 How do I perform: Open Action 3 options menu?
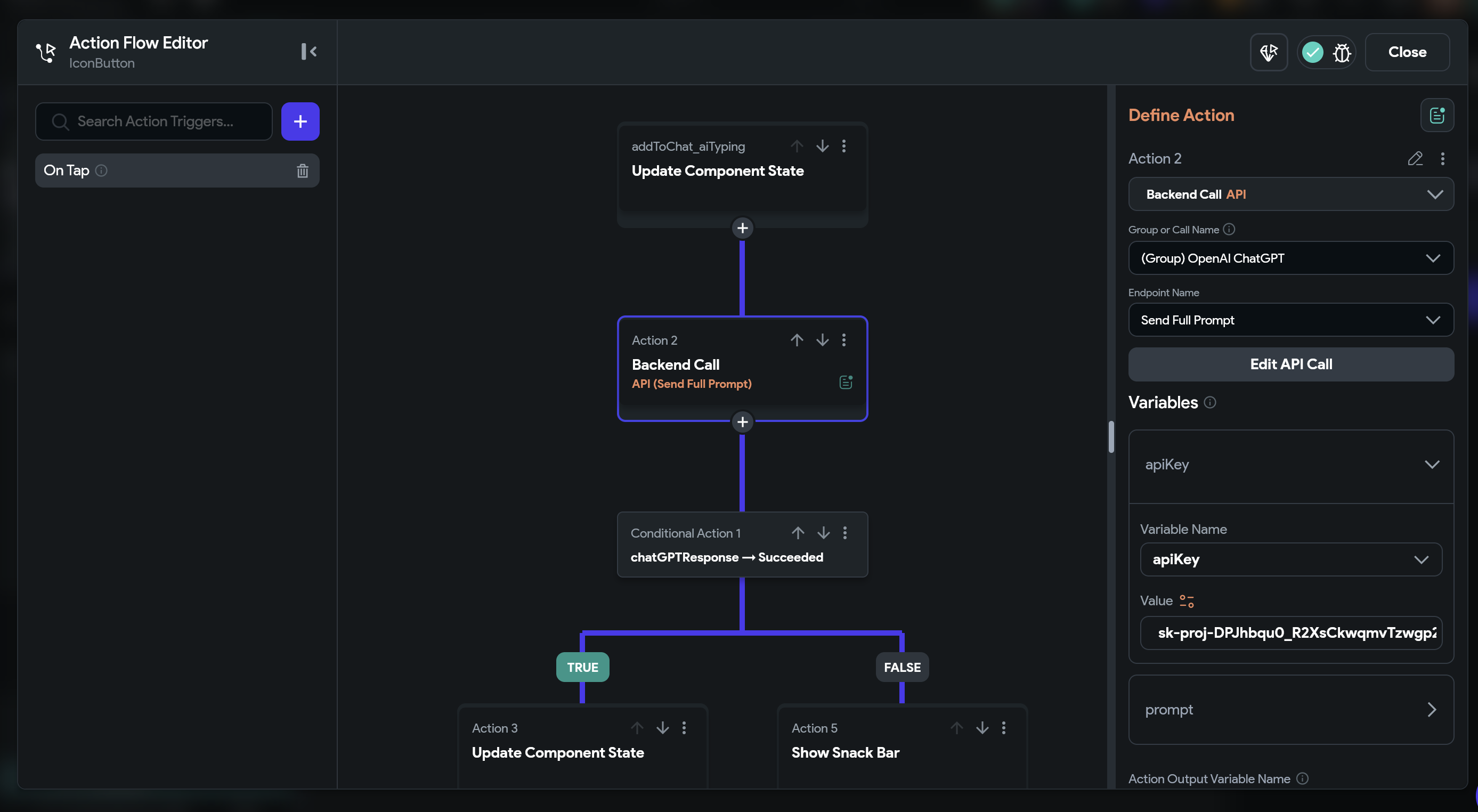click(684, 728)
